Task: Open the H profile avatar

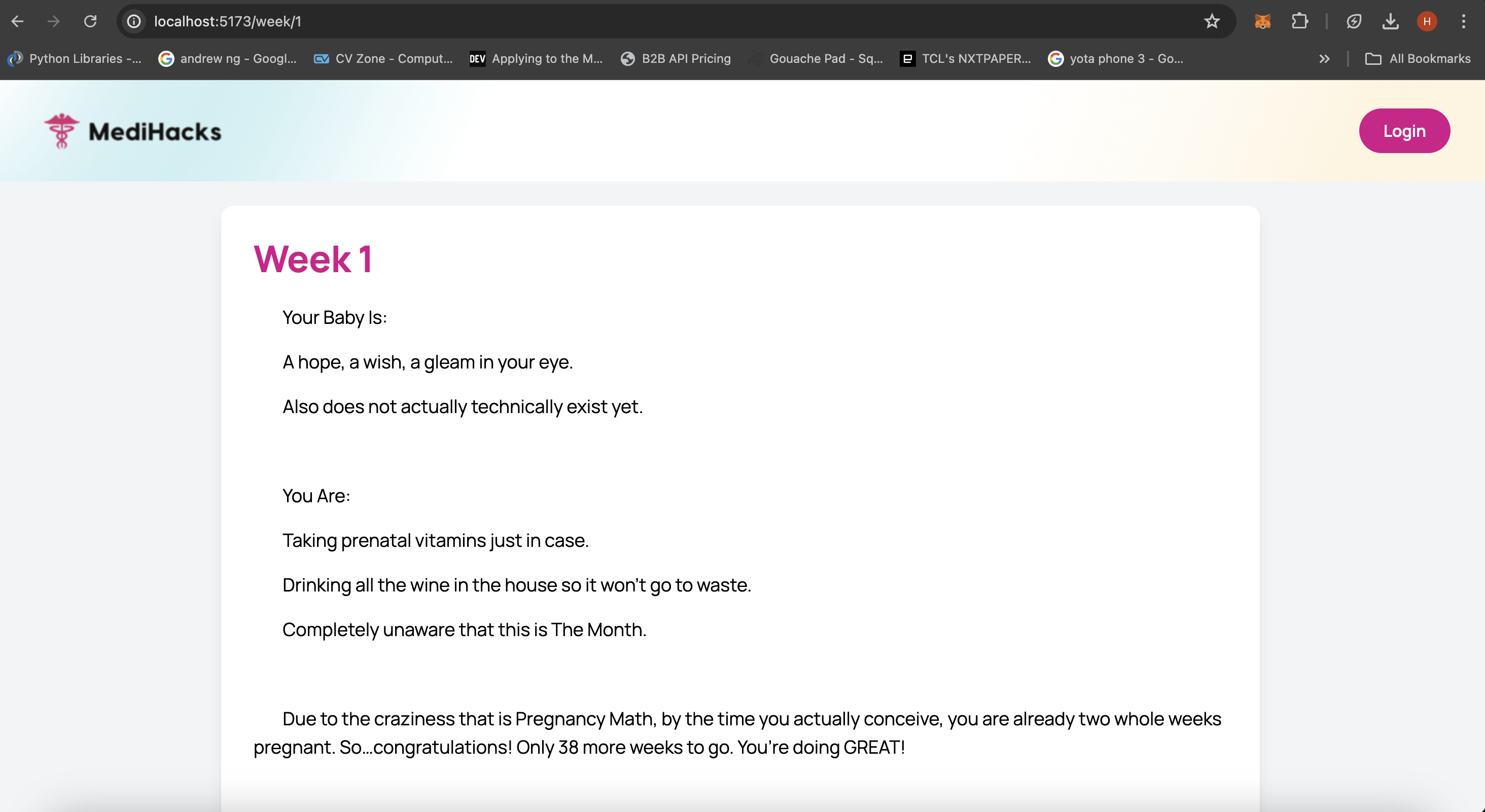Action: click(x=1427, y=21)
